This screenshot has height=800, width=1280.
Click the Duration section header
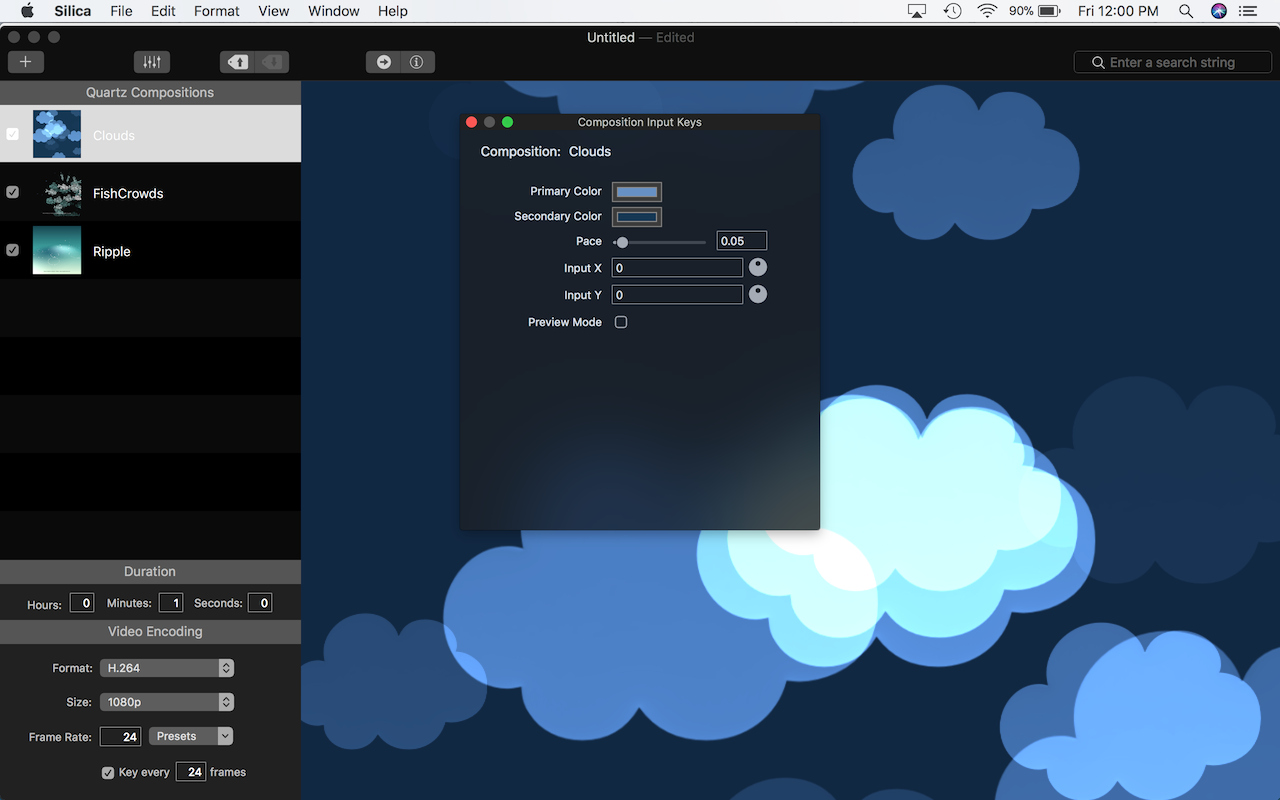pyautogui.click(x=150, y=571)
